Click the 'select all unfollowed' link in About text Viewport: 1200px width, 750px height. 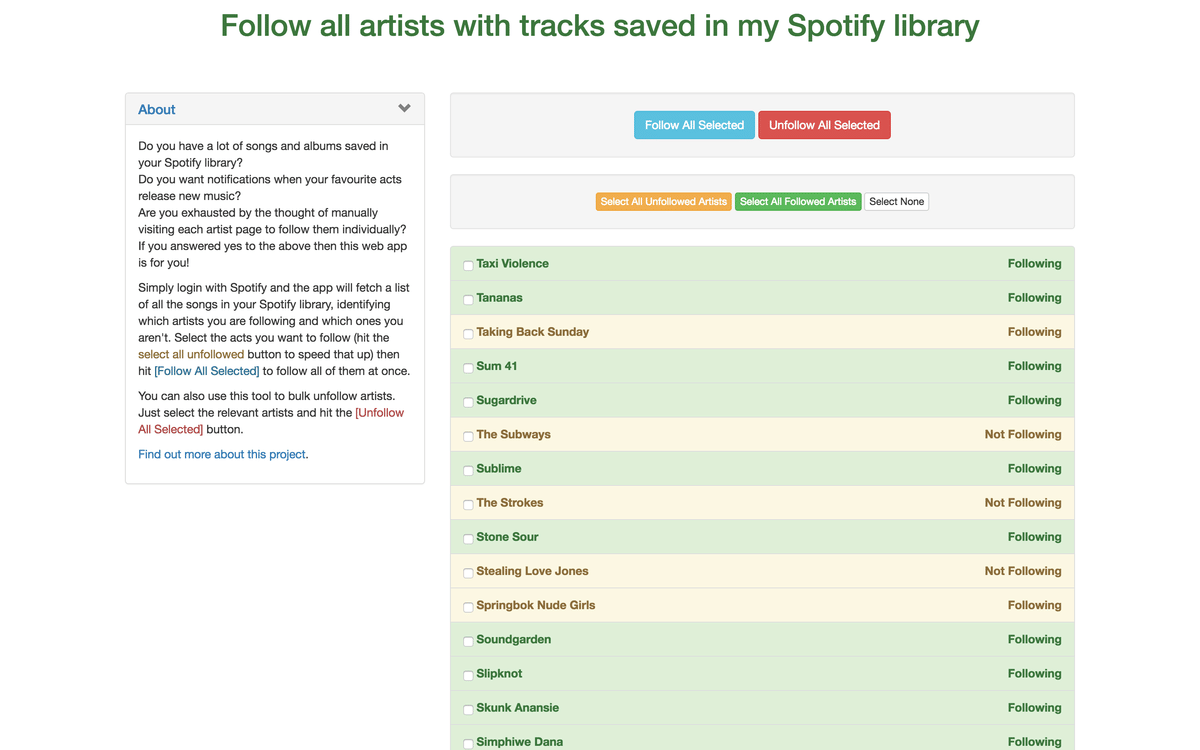(190, 354)
